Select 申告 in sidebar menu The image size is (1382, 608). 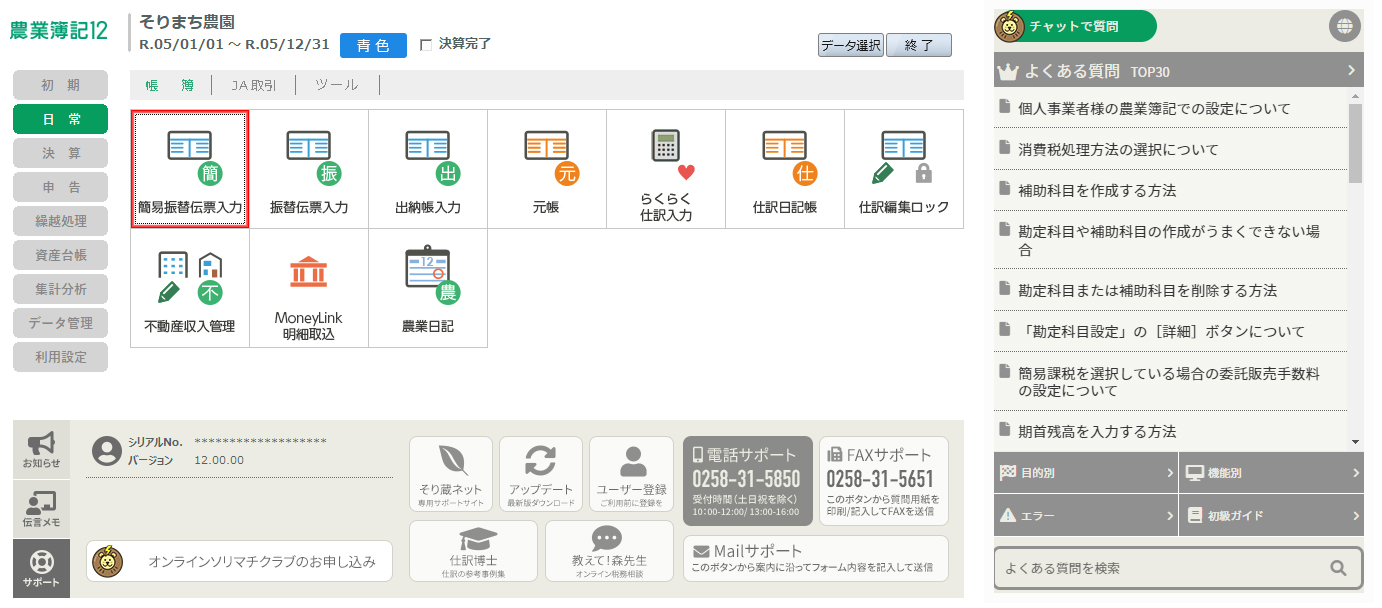tap(60, 187)
